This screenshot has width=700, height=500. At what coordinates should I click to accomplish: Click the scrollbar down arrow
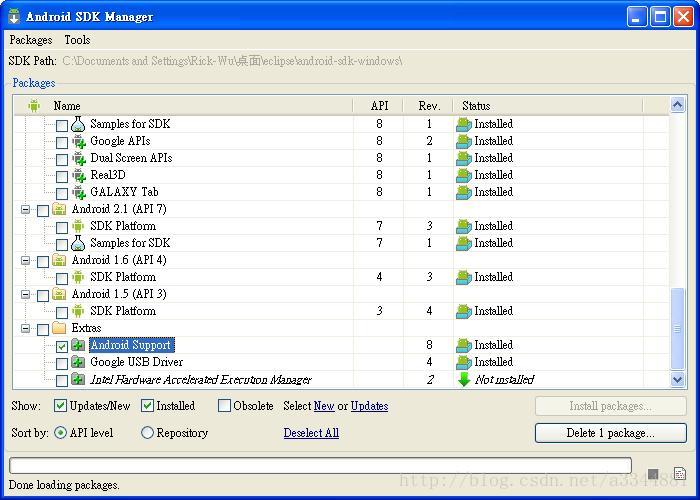[x=677, y=379]
